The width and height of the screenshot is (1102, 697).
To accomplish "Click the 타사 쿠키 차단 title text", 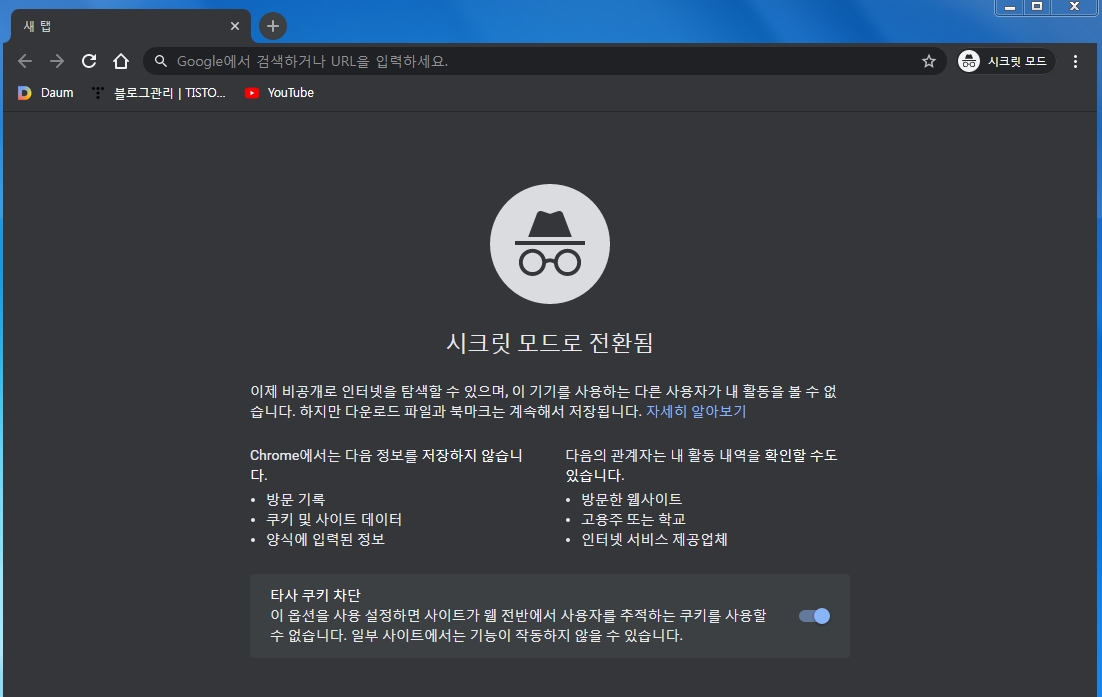I will [316, 595].
